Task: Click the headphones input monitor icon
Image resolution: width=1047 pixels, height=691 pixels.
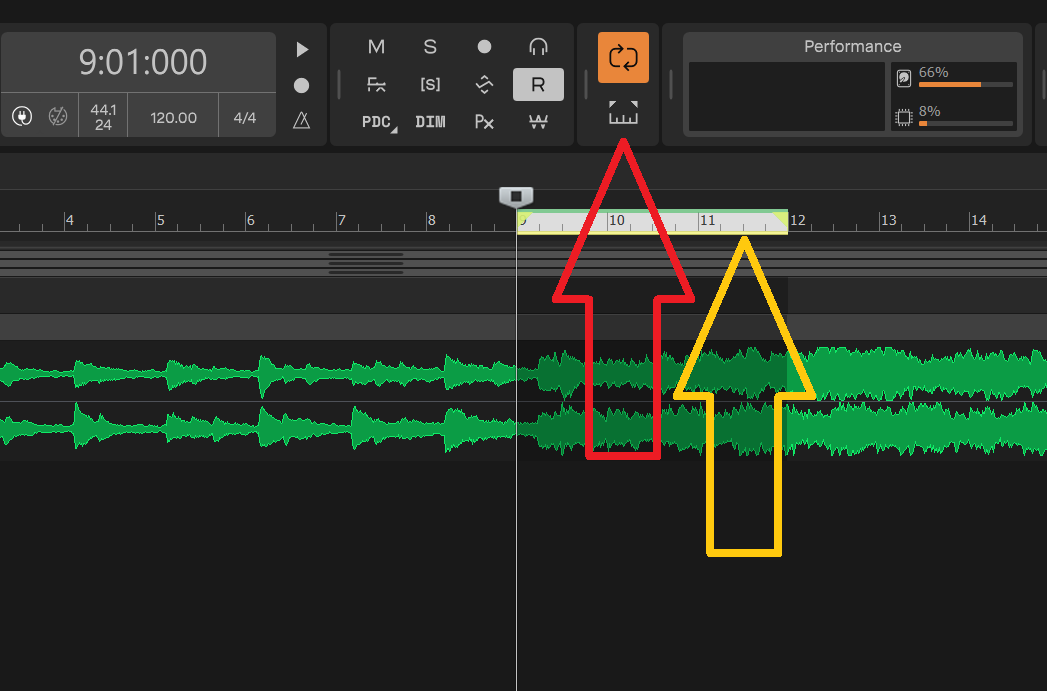Action: (538, 47)
